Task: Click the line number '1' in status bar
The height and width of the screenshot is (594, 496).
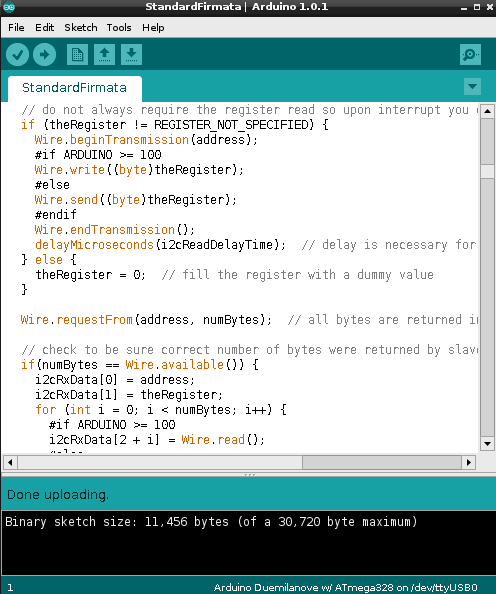Action: 10,588
